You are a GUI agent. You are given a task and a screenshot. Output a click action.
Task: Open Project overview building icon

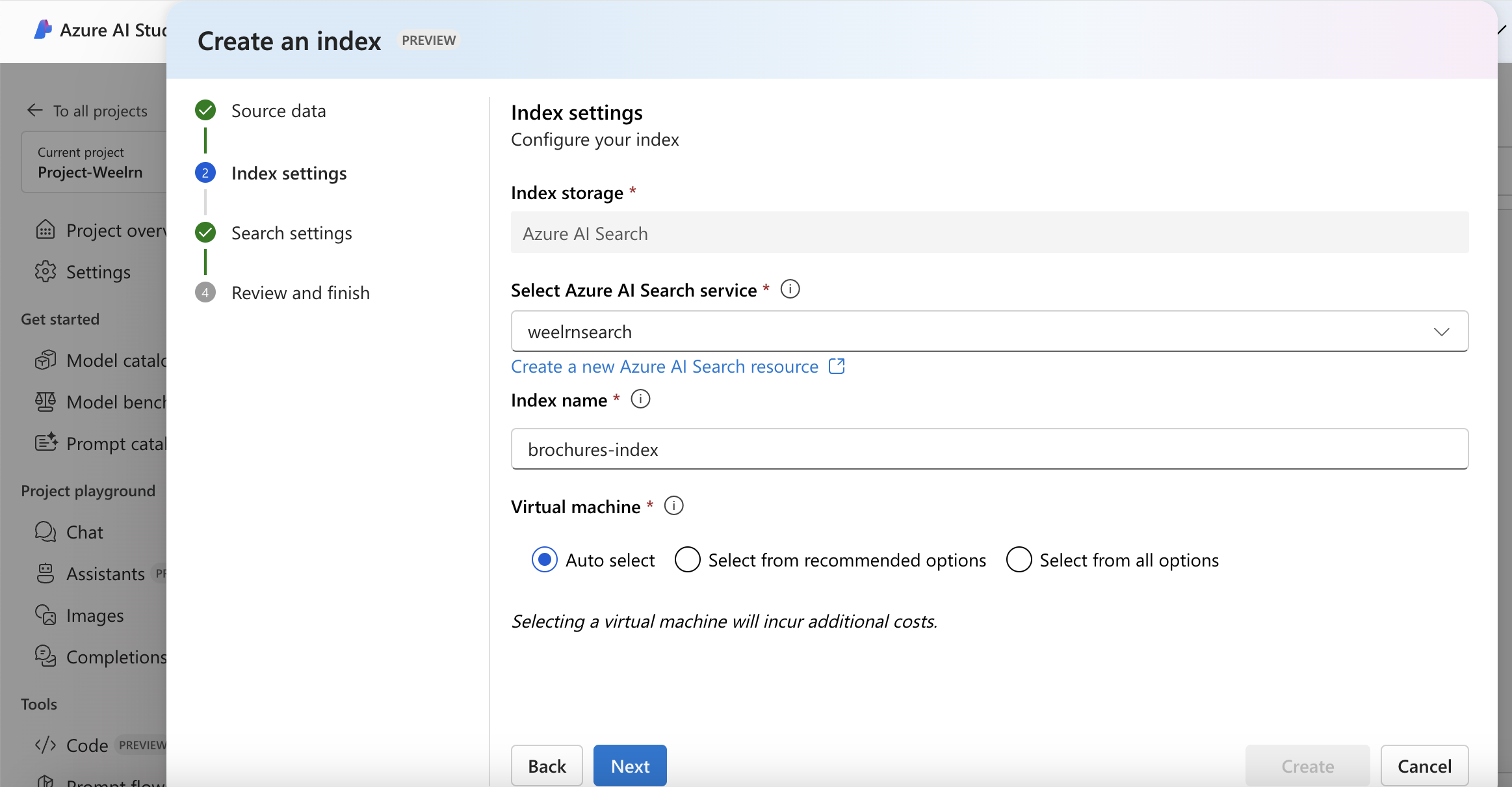46,230
